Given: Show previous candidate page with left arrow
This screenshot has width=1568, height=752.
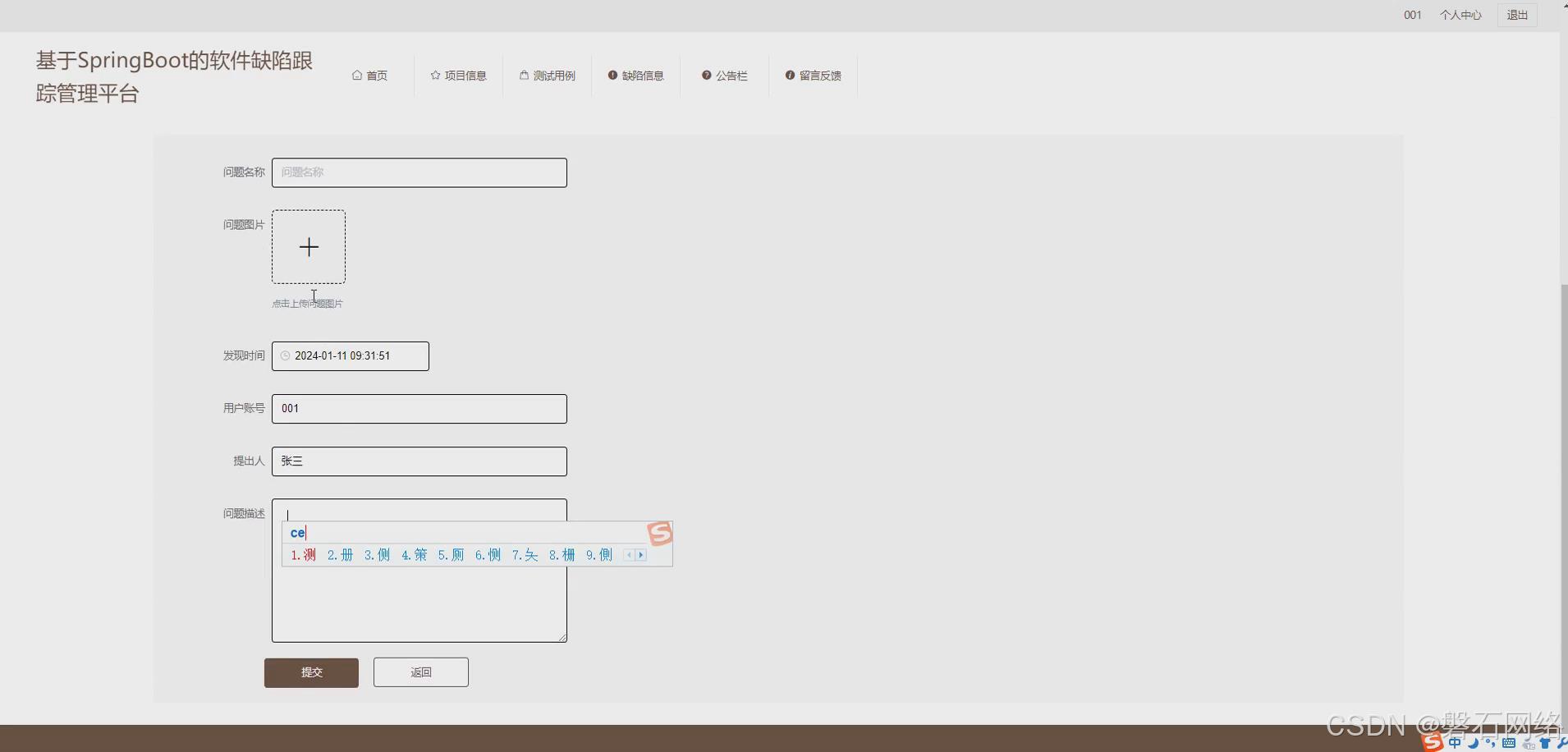Looking at the screenshot, I should [x=628, y=555].
